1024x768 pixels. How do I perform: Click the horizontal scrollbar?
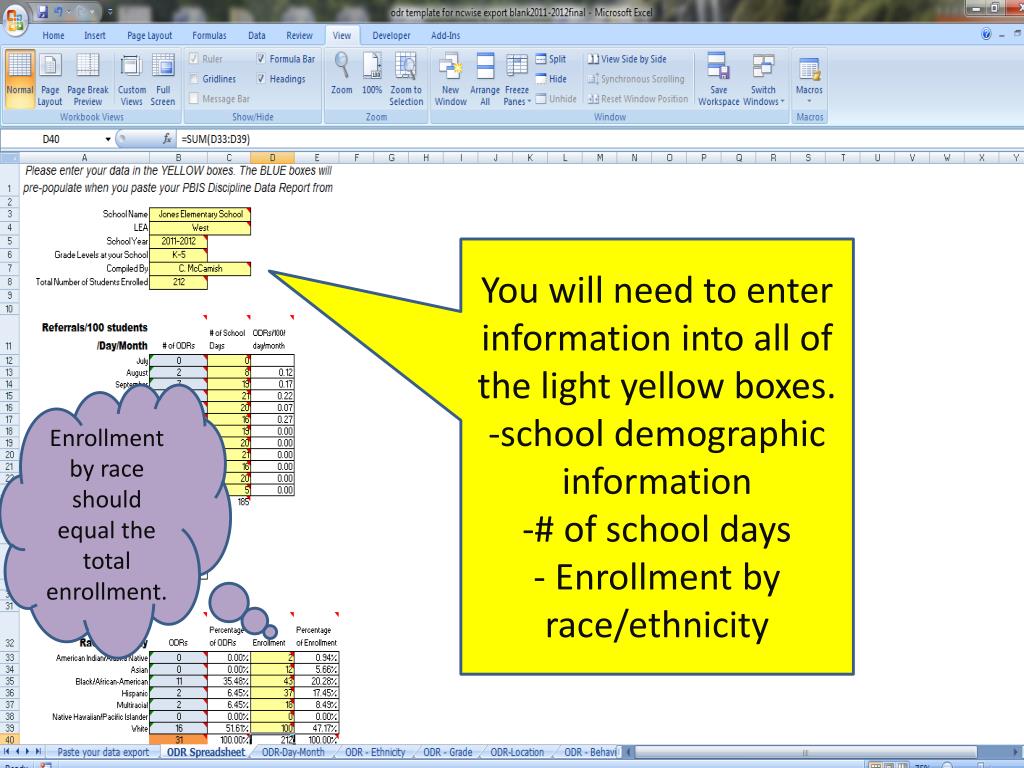pyautogui.click(x=805, y=752)
